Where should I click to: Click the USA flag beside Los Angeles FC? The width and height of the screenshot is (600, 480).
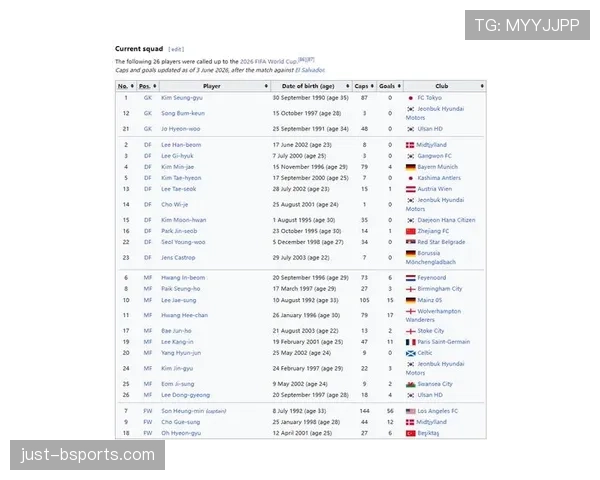point(411,411)
